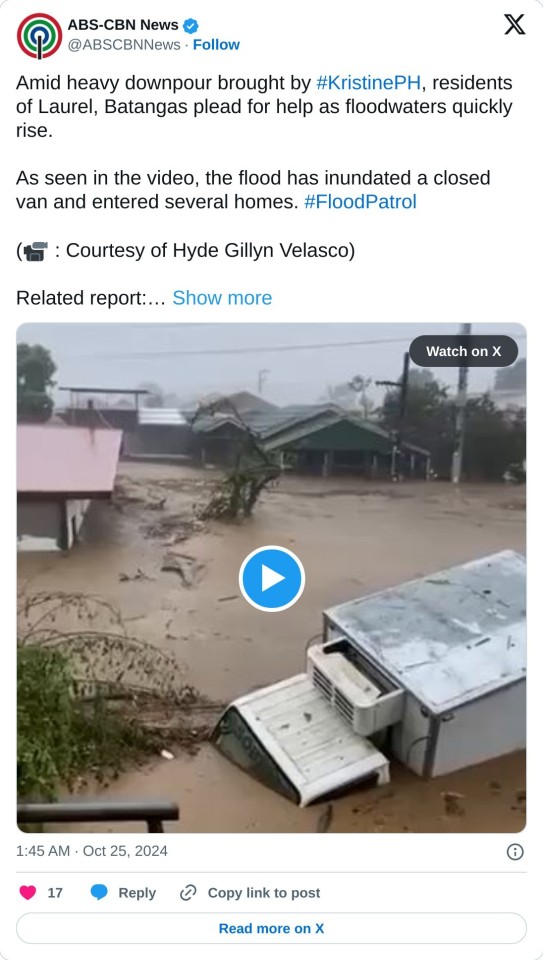The height and width of the screenshot is (960, 543).
Task: Click the info circle icon
Action: coord(515,852)
